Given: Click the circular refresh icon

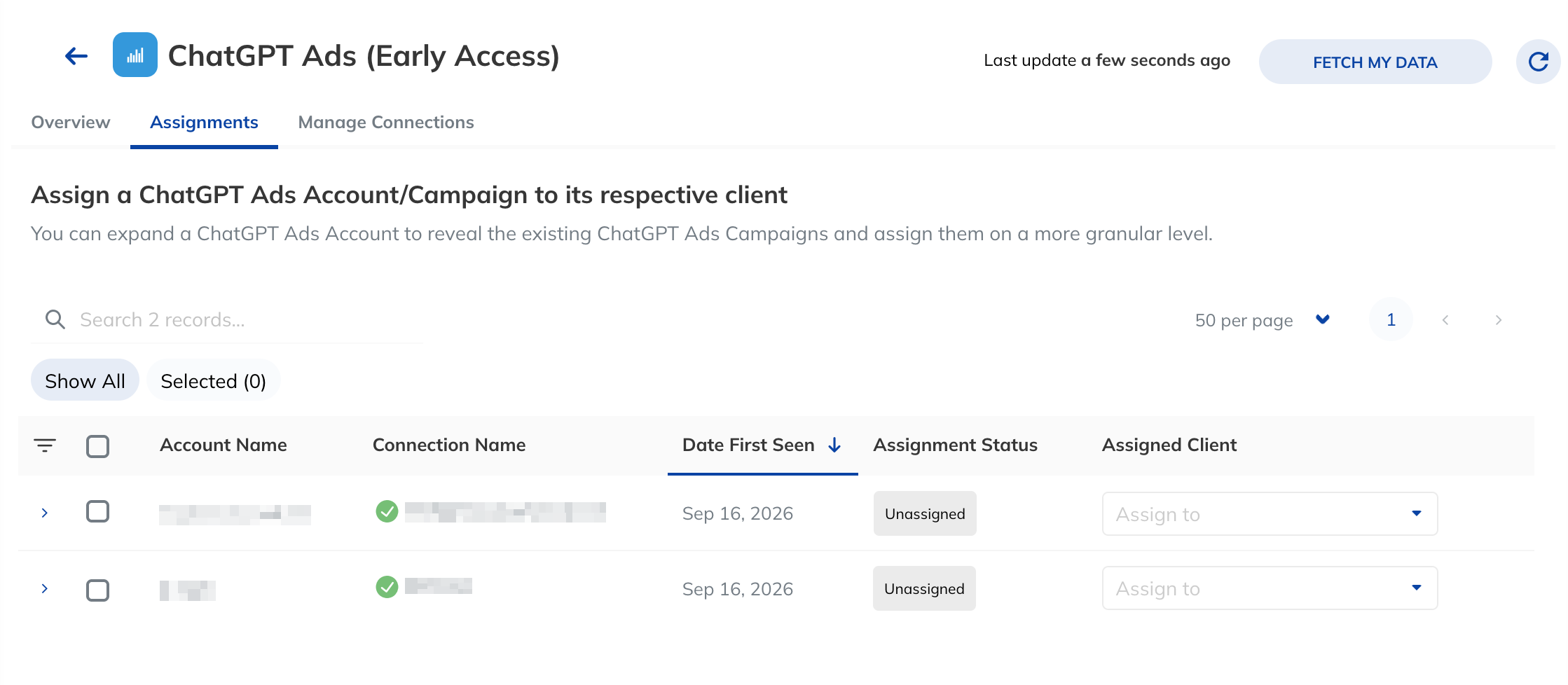Looking at the screenshot, I should [1538, 62].
